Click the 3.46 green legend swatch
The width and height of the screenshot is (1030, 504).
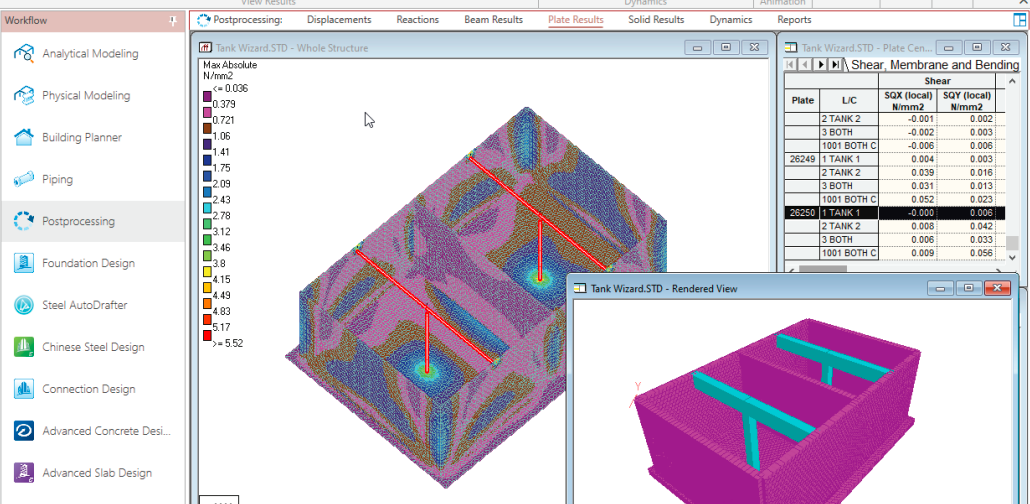click(207, 240)
